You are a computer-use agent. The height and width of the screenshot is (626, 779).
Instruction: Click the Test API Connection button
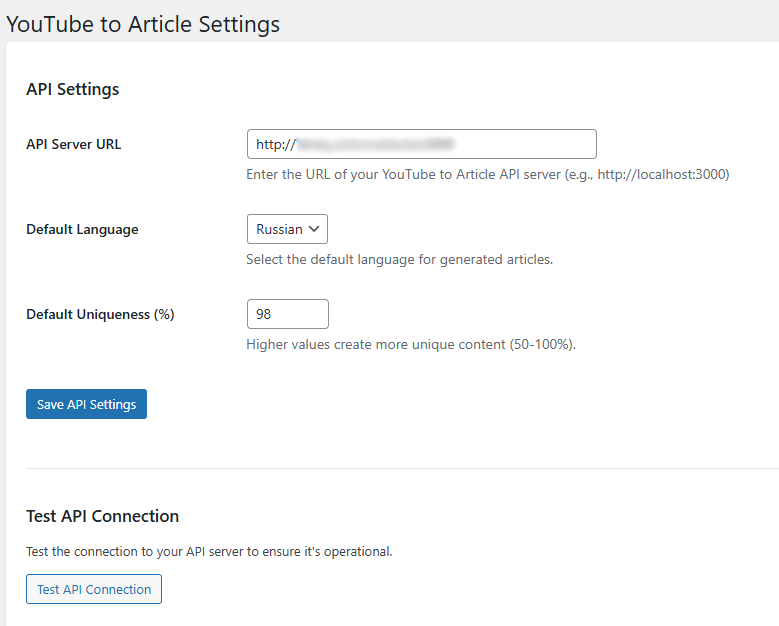pos(94,589)
